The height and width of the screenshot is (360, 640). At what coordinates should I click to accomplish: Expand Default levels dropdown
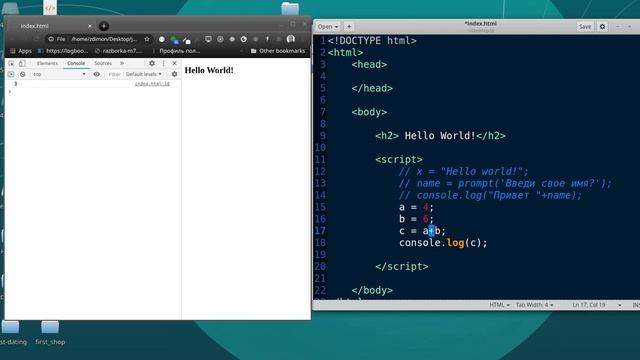(144, 74)
